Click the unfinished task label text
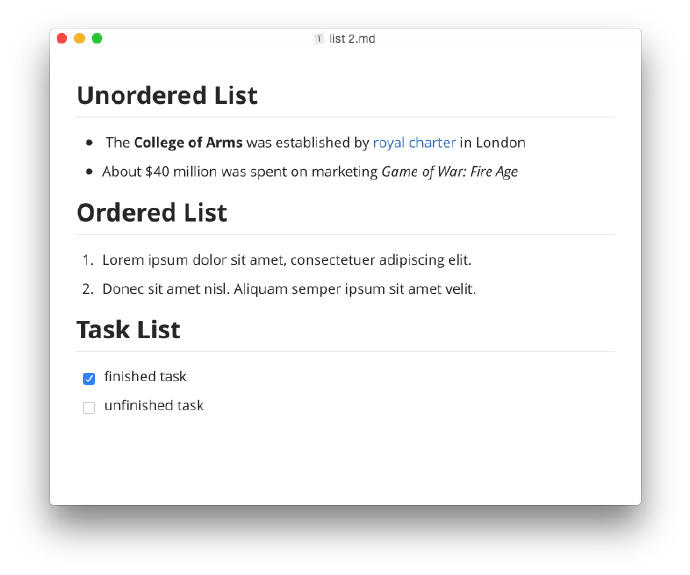This screenshot has height=575, width=690. [x=154, y=406]
